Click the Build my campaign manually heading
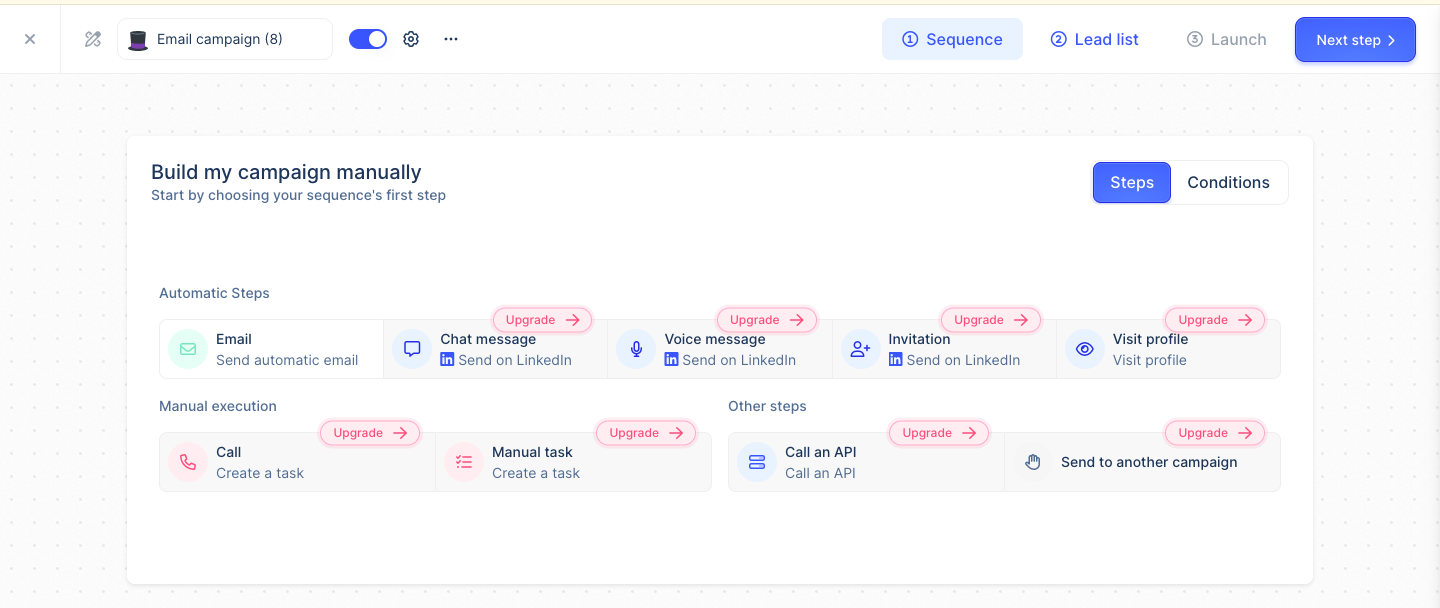The width and height of the screenshot is (1440, 608). coord(286,172)
